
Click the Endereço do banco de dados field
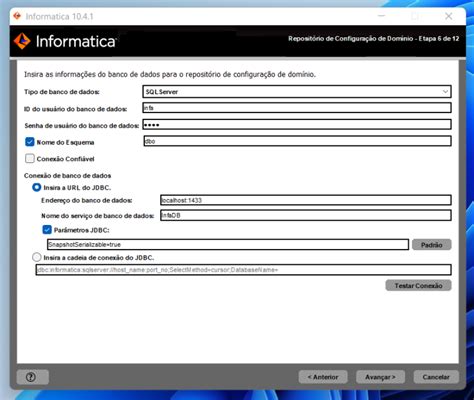(x=306, y=200)
